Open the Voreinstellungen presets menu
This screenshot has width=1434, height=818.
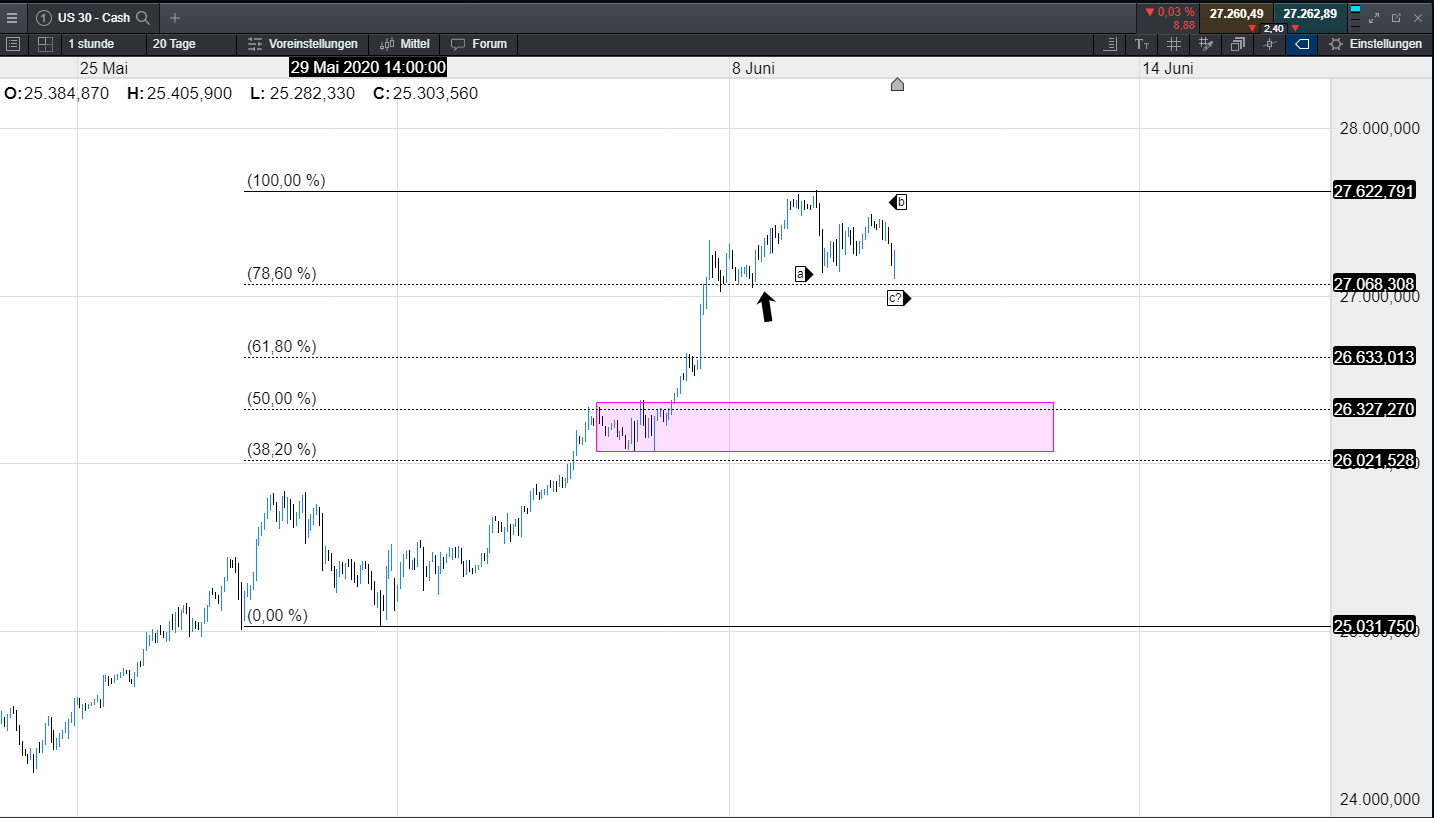coord(303,44)
